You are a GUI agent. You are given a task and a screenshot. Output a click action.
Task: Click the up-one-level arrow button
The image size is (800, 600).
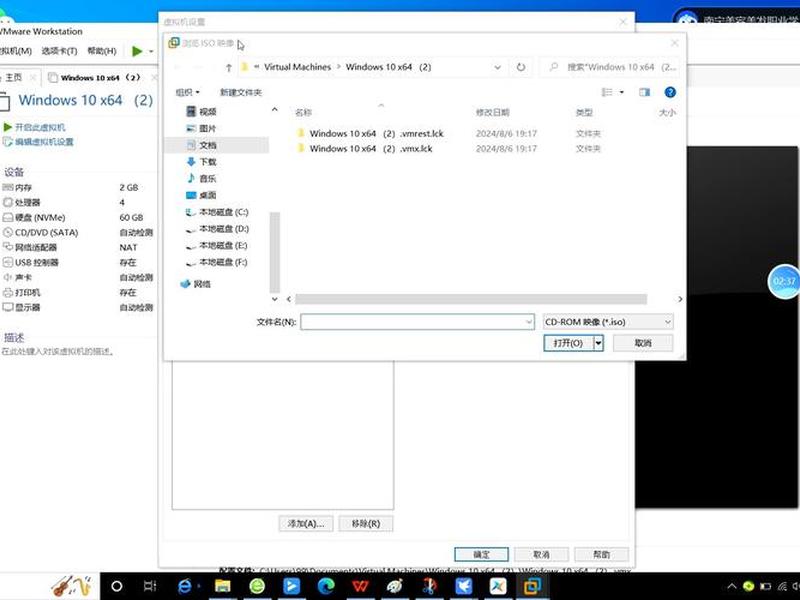(229, 67)
